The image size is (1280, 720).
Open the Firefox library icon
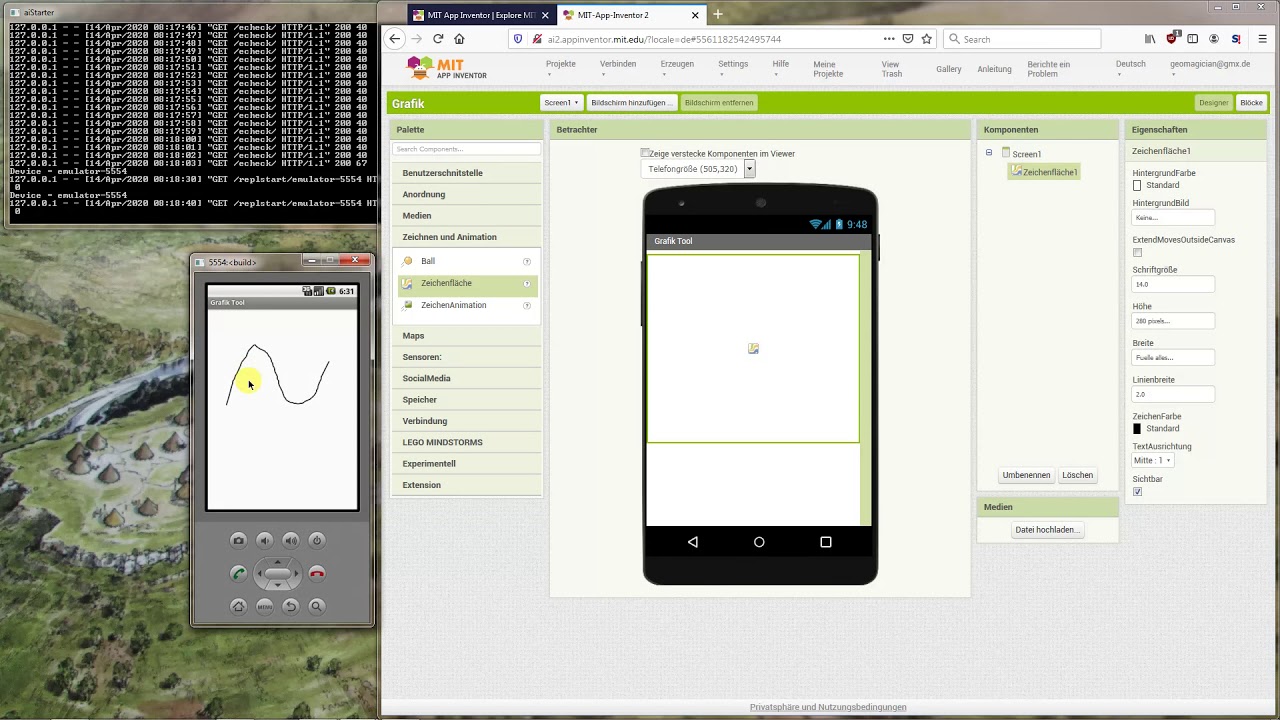point(1150,39)
